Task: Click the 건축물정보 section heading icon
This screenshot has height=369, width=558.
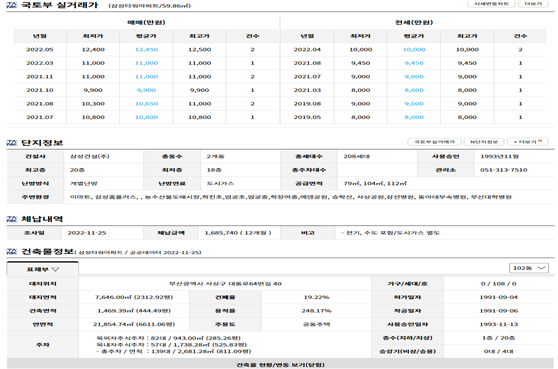Action: 11,252
